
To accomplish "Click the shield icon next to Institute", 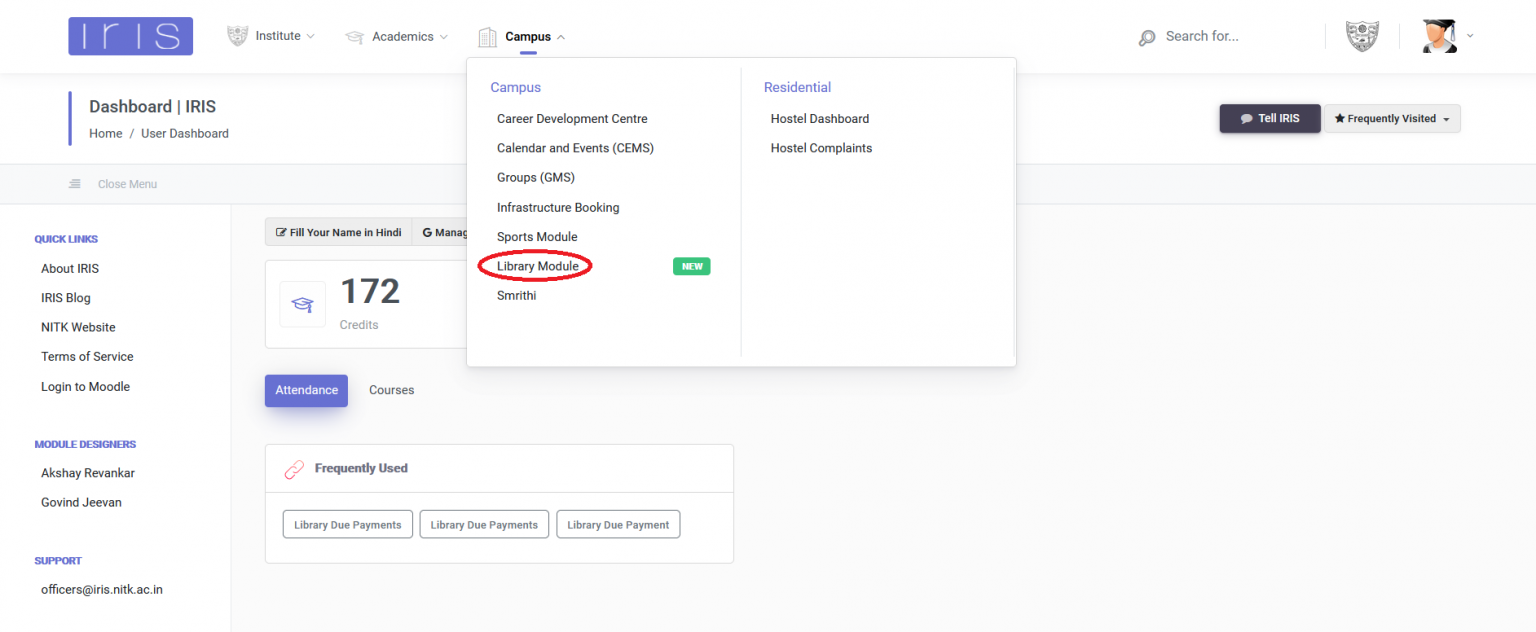I will [237, 35].
